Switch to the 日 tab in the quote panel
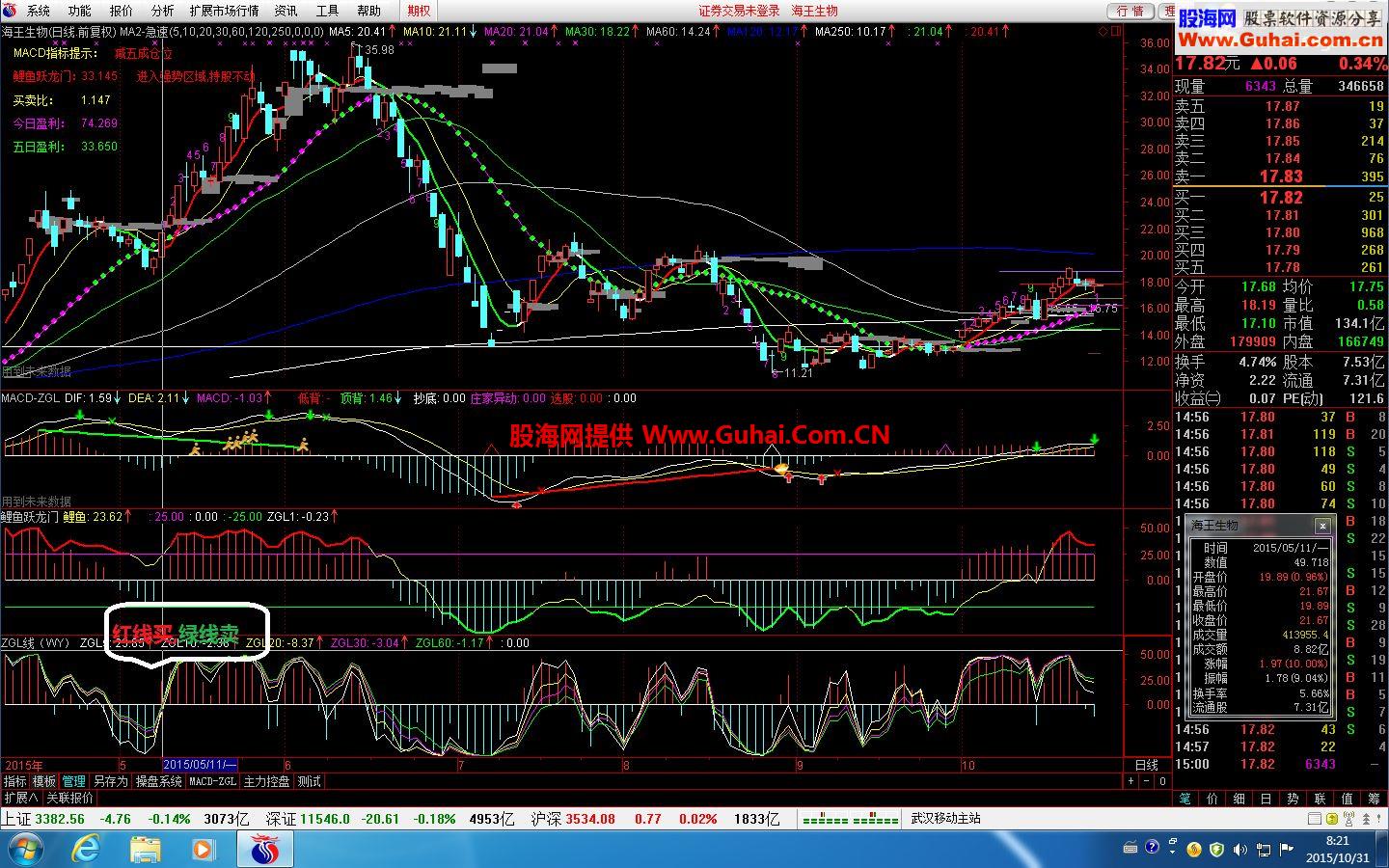Viewport: 1389px width, 868px height. pyautogui.click(x=1266, y=799)
